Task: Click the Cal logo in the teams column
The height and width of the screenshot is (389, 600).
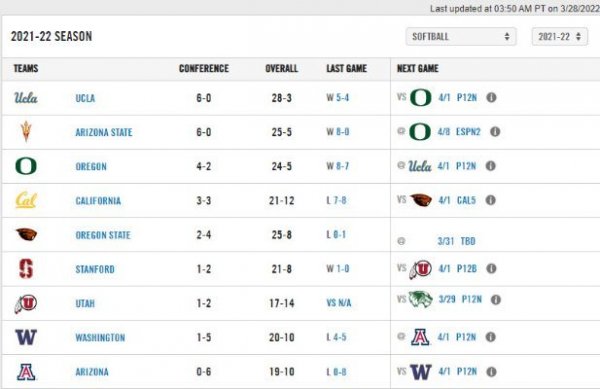Action: click(x=26, y=200)
